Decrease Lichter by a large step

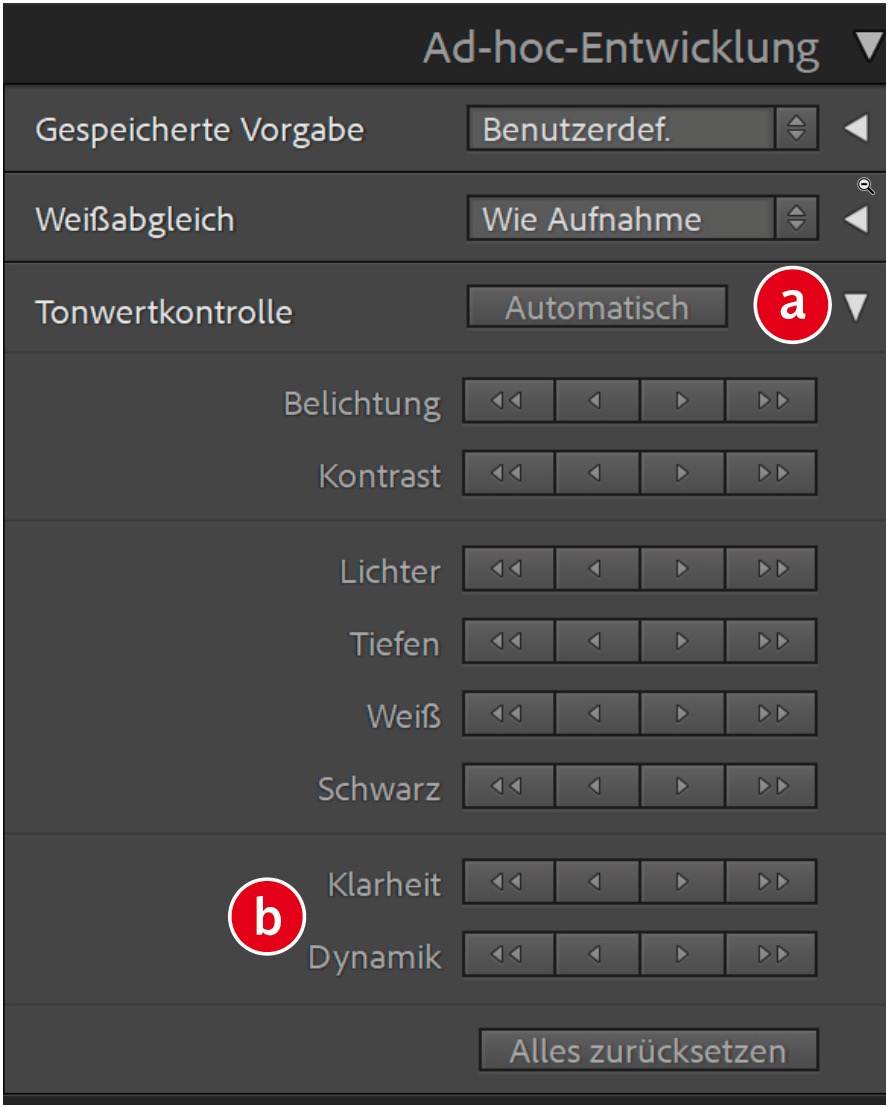click(508, 569)
